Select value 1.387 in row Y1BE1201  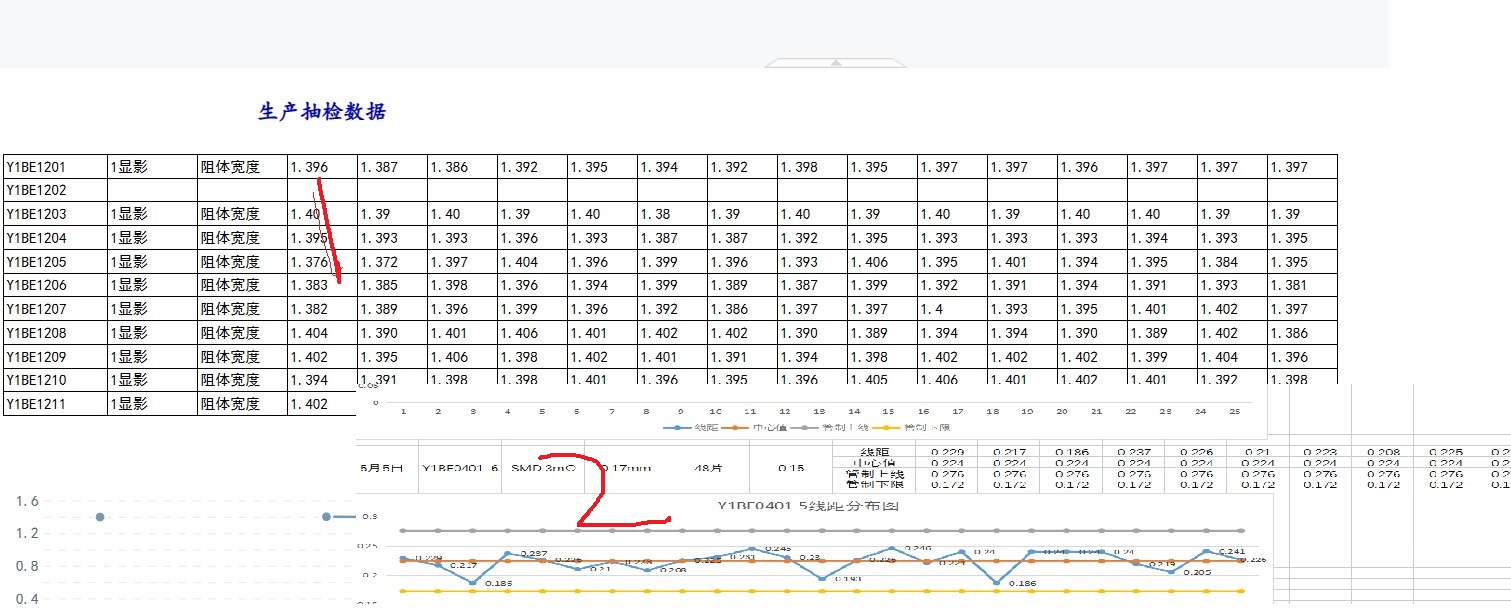(379, 167)
